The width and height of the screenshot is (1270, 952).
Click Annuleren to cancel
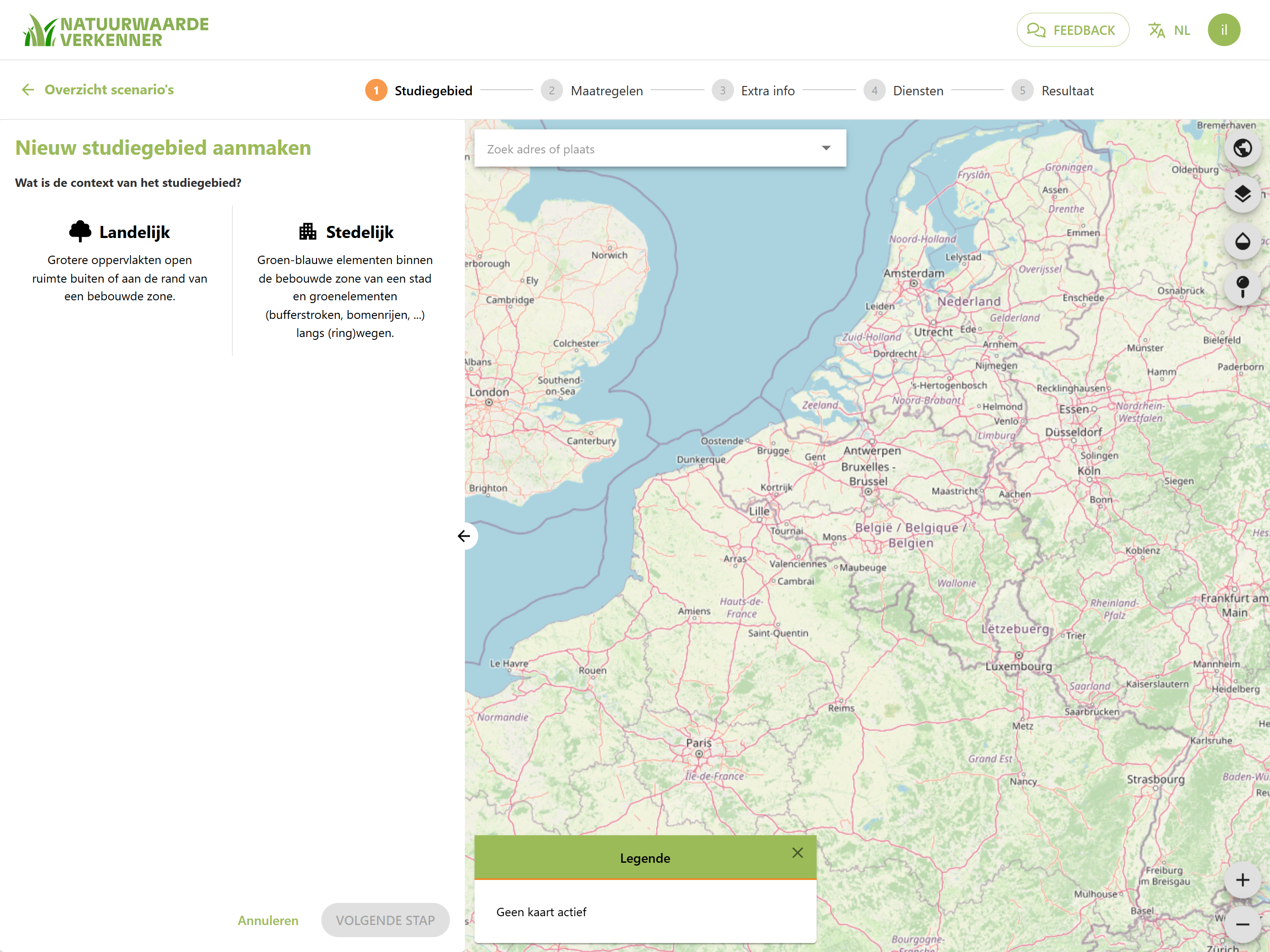pyautogui.click(x=268, y=920)
